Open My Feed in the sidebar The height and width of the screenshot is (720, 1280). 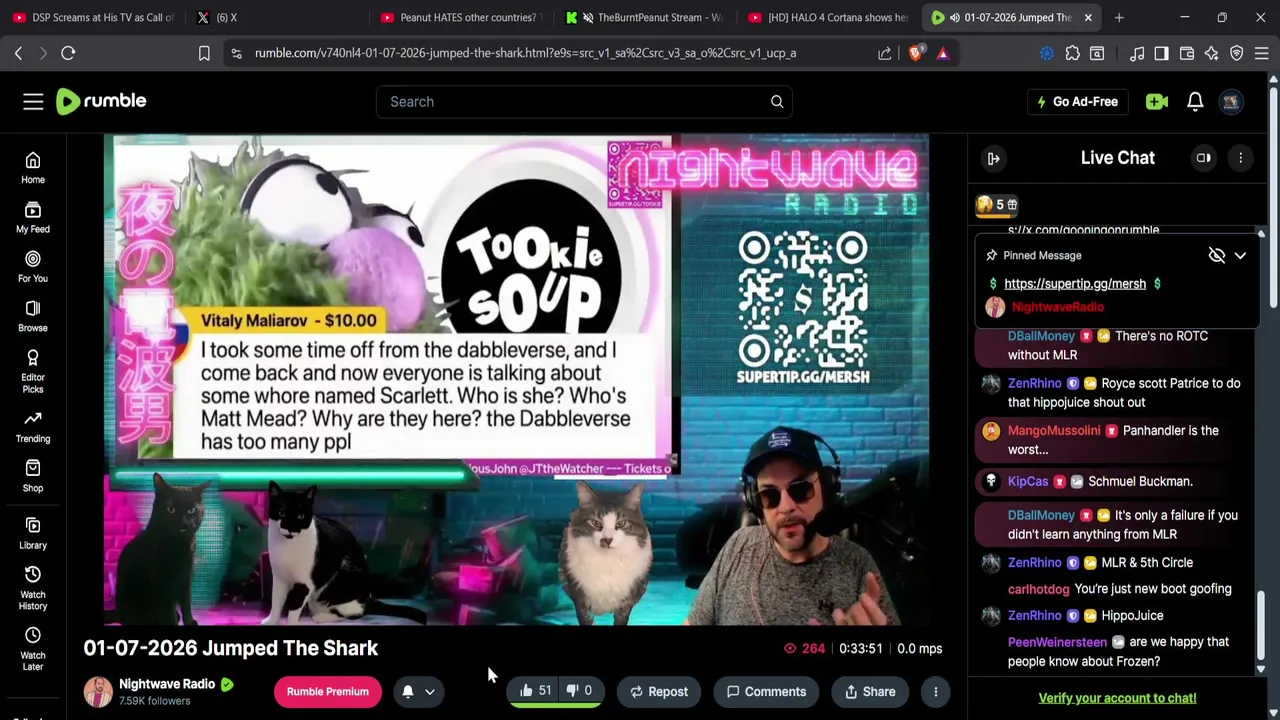click(33, 217)
